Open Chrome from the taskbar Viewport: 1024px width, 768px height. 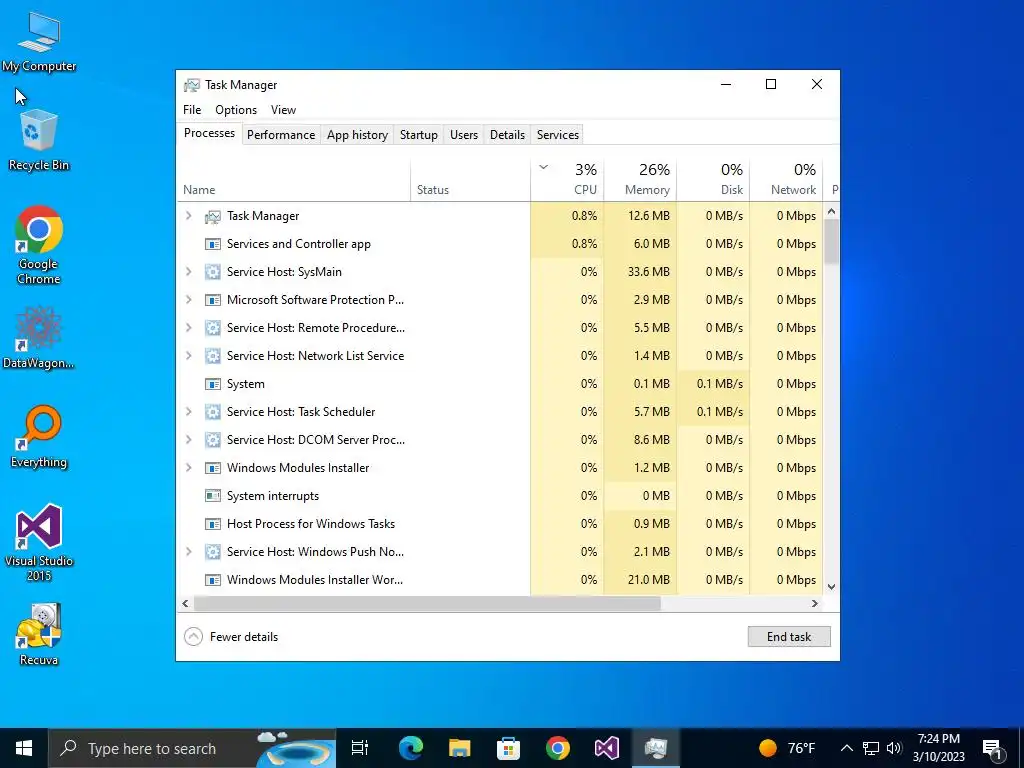(558, 748)
